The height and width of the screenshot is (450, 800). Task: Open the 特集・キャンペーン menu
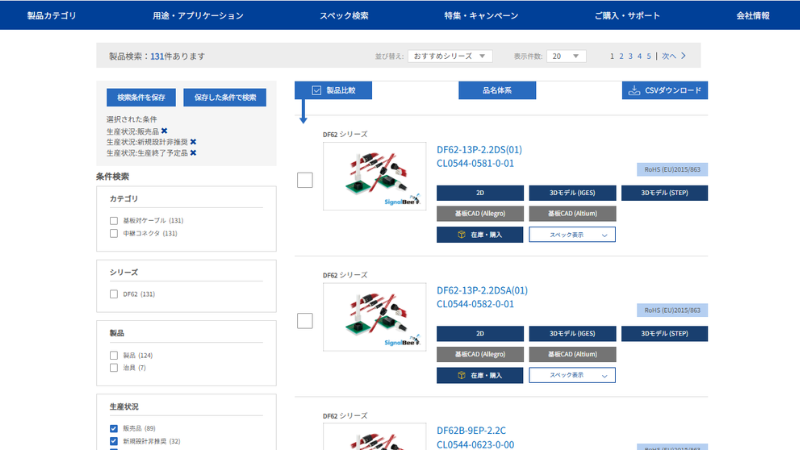[x=481, y=15]
